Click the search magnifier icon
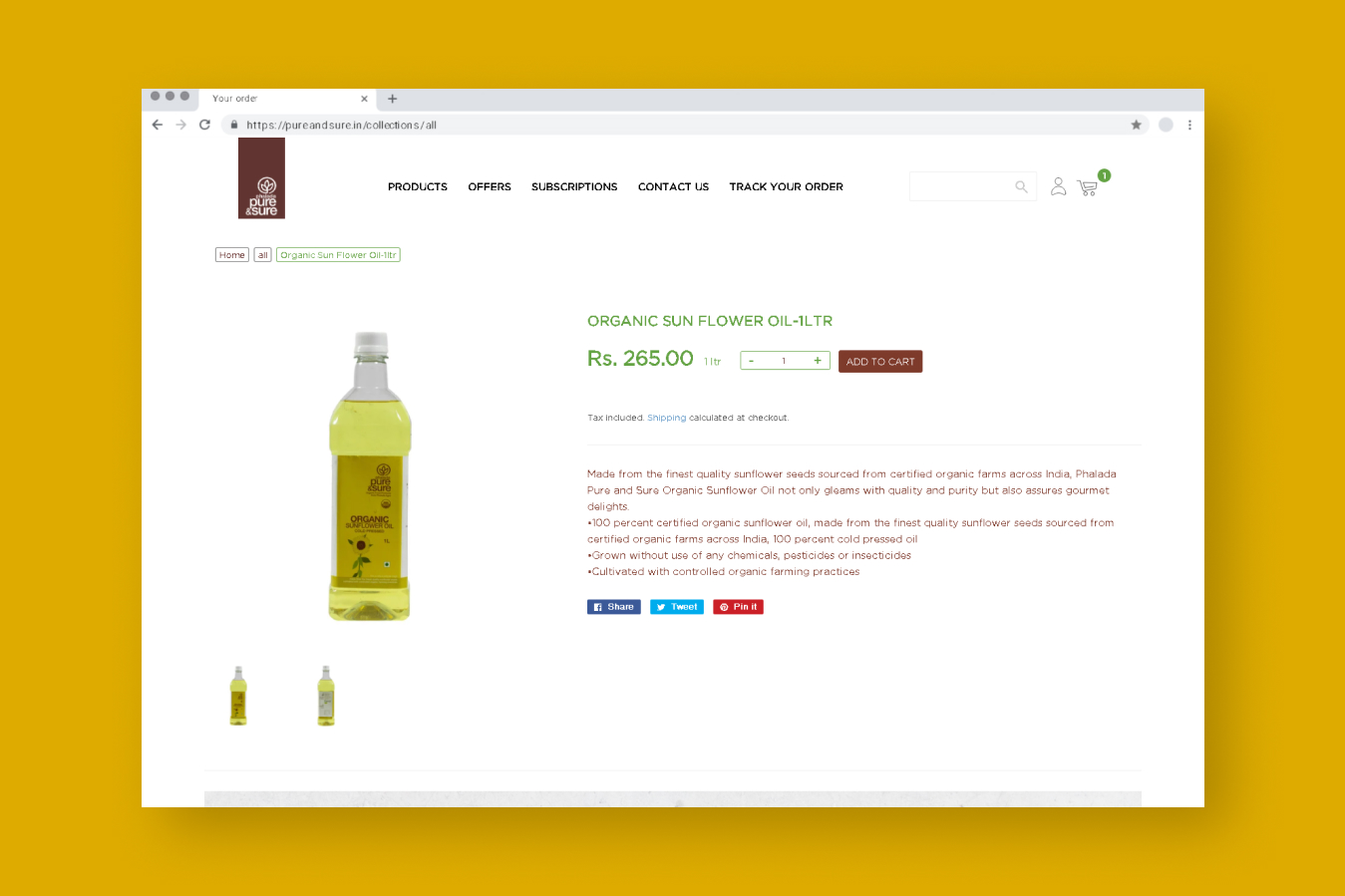The height and width of the screenshot is (896, 1345). [x=1021, y=186]
